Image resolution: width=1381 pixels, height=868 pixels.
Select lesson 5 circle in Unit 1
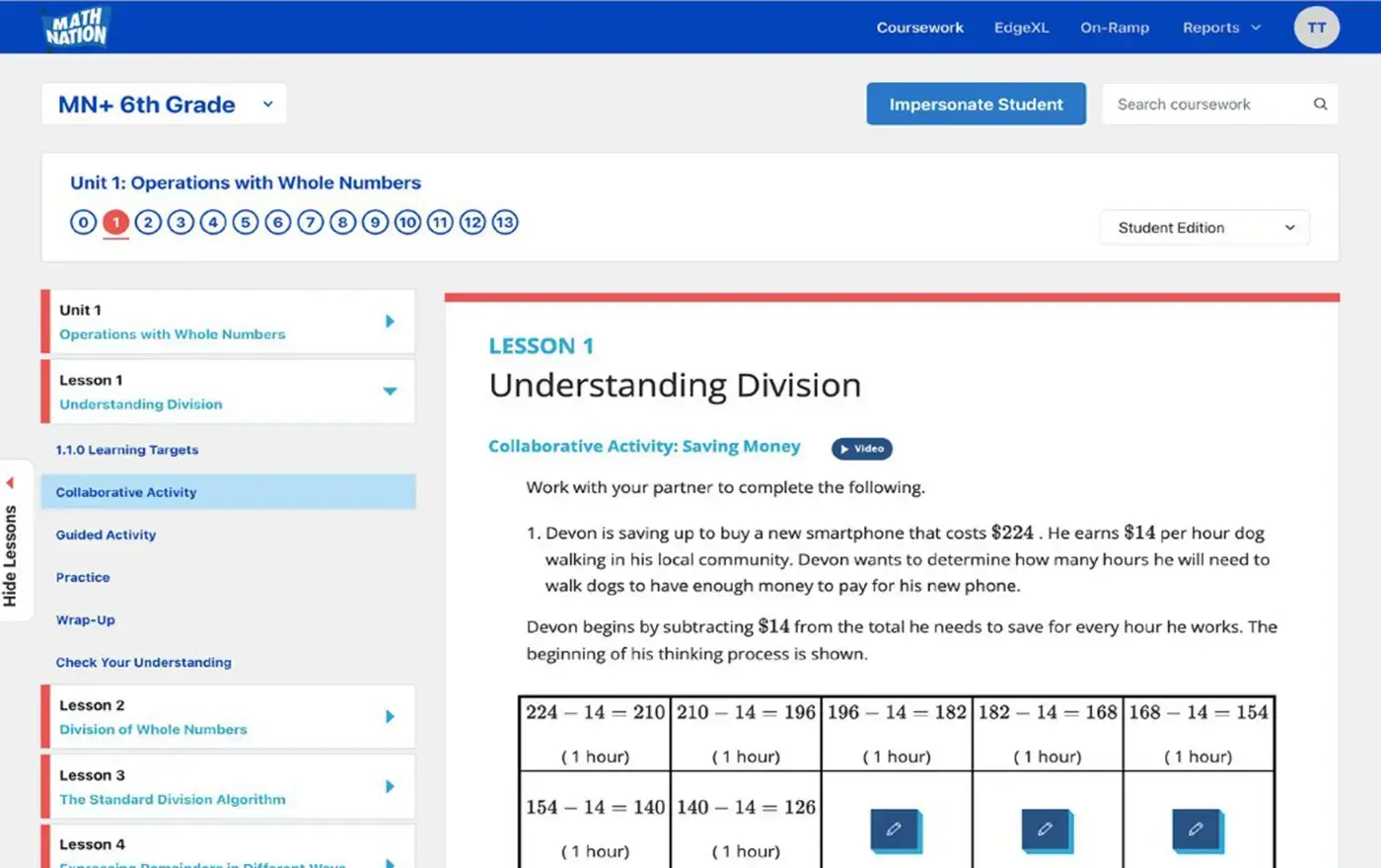(x=246, y=223)
